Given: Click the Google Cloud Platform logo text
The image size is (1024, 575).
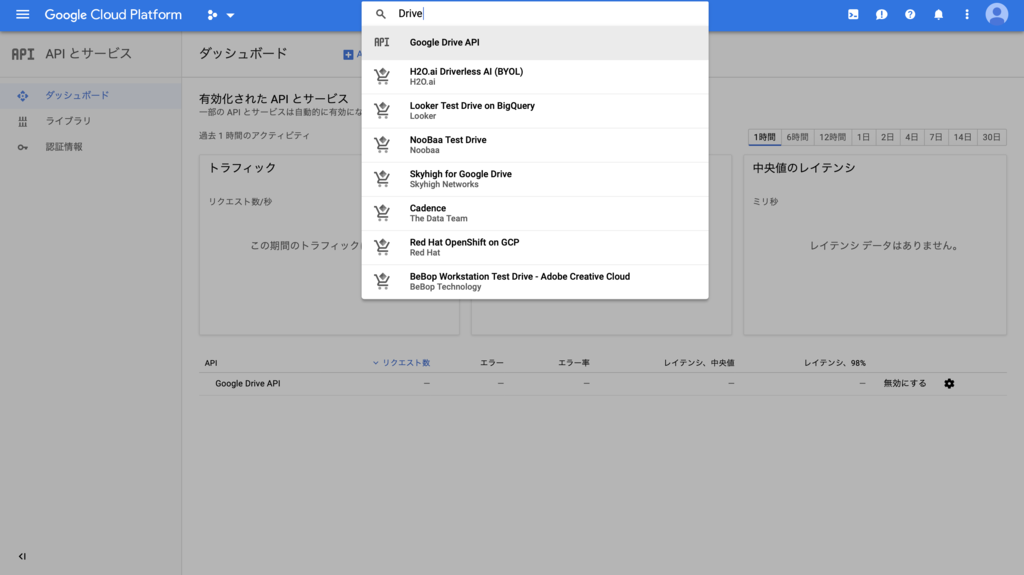Looking at the screenshot, I should pos(113,14).
